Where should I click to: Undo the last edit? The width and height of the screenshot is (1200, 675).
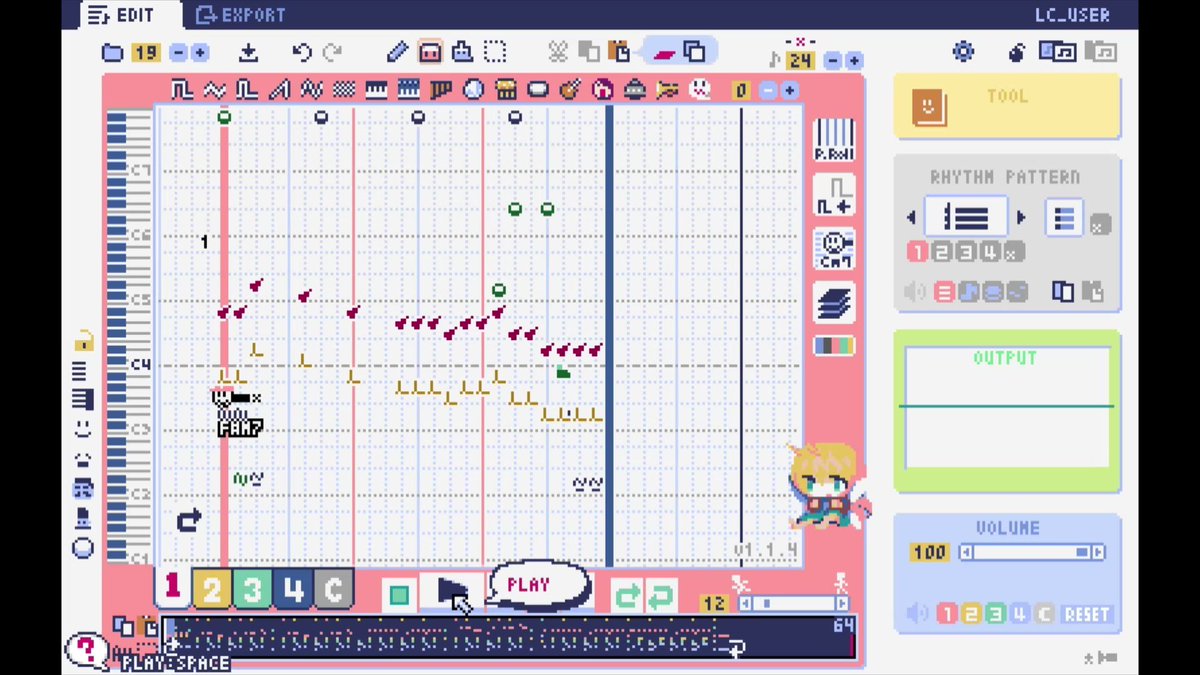[302, 53]
